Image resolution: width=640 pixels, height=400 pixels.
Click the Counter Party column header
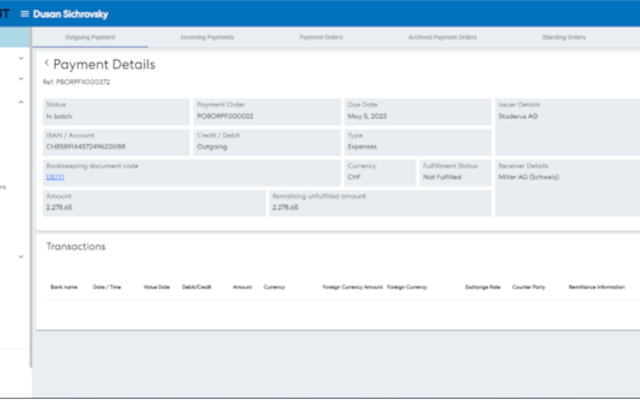[x=529, y=287]
